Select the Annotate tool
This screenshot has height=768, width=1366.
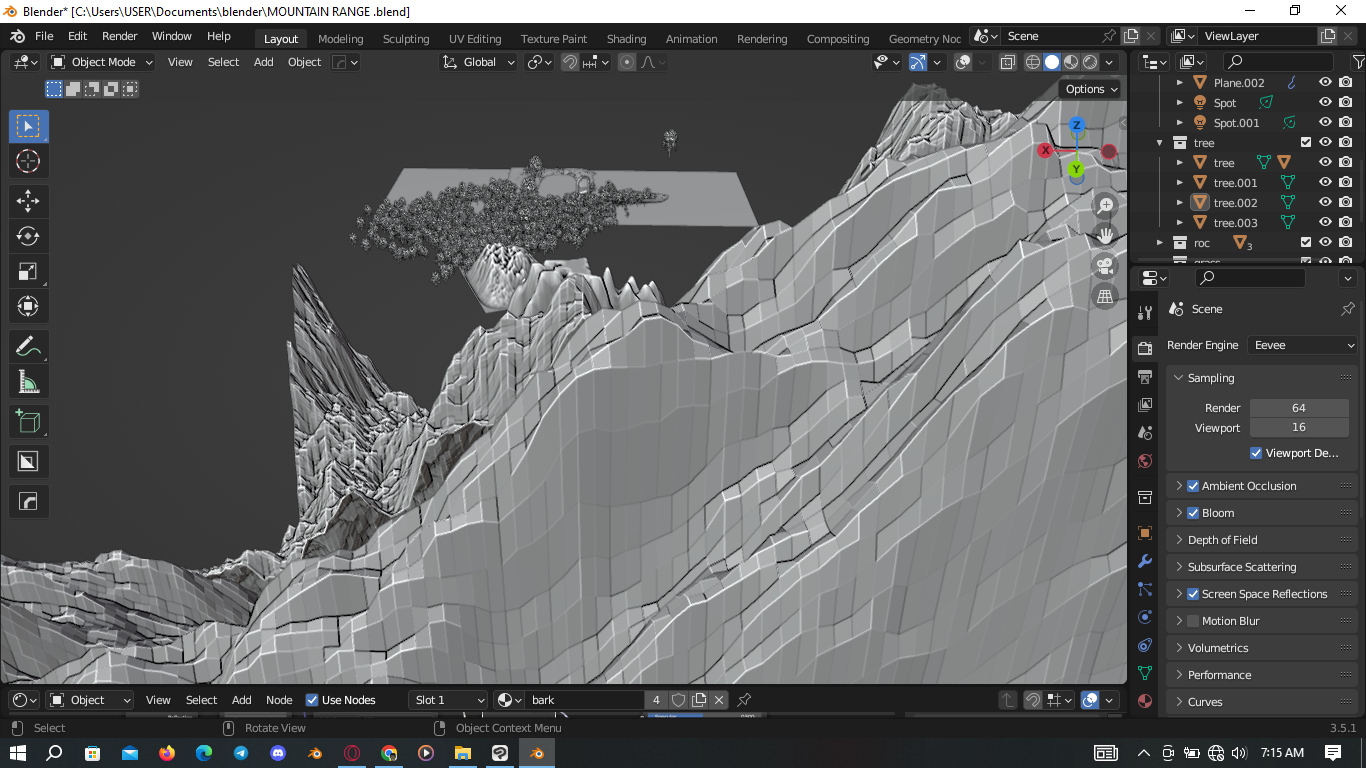click(28, 346)
